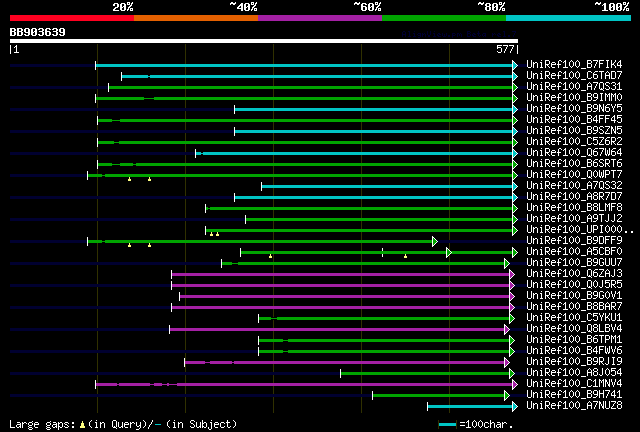Viewport: 640px width, 432px height.
Task: Select the 577 query end position
Action: (505, 49)
